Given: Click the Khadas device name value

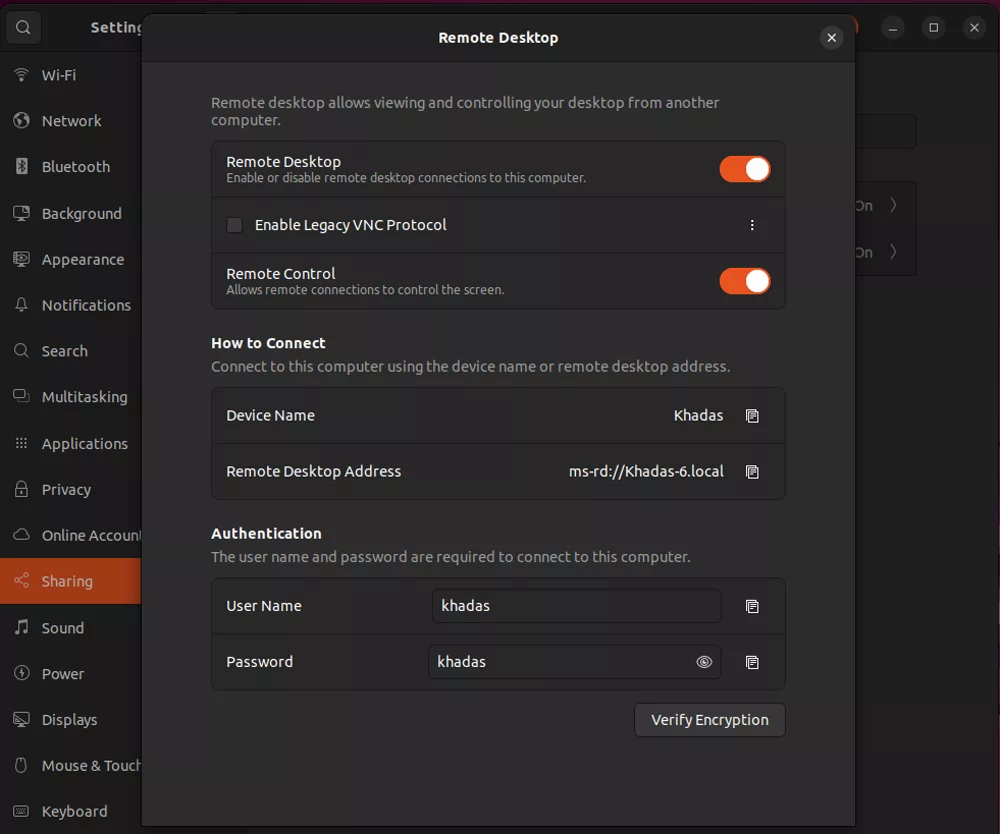Looking at the screenshot, I should (698, 416).
